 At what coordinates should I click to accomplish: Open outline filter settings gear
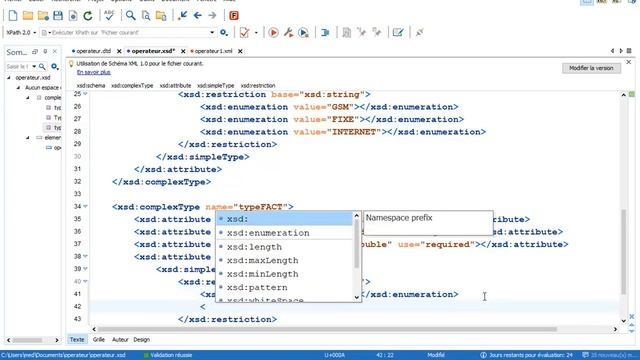tap(55, 67)
